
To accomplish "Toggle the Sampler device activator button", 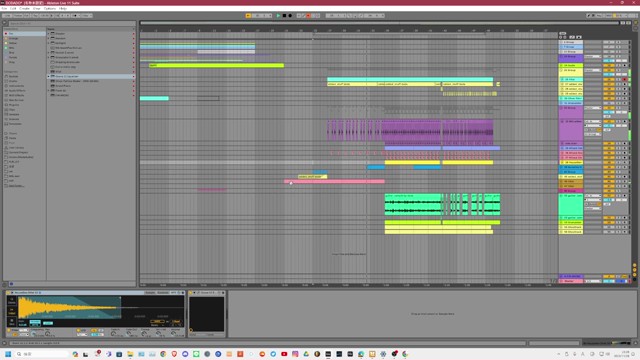I will (x=8, y=293).
